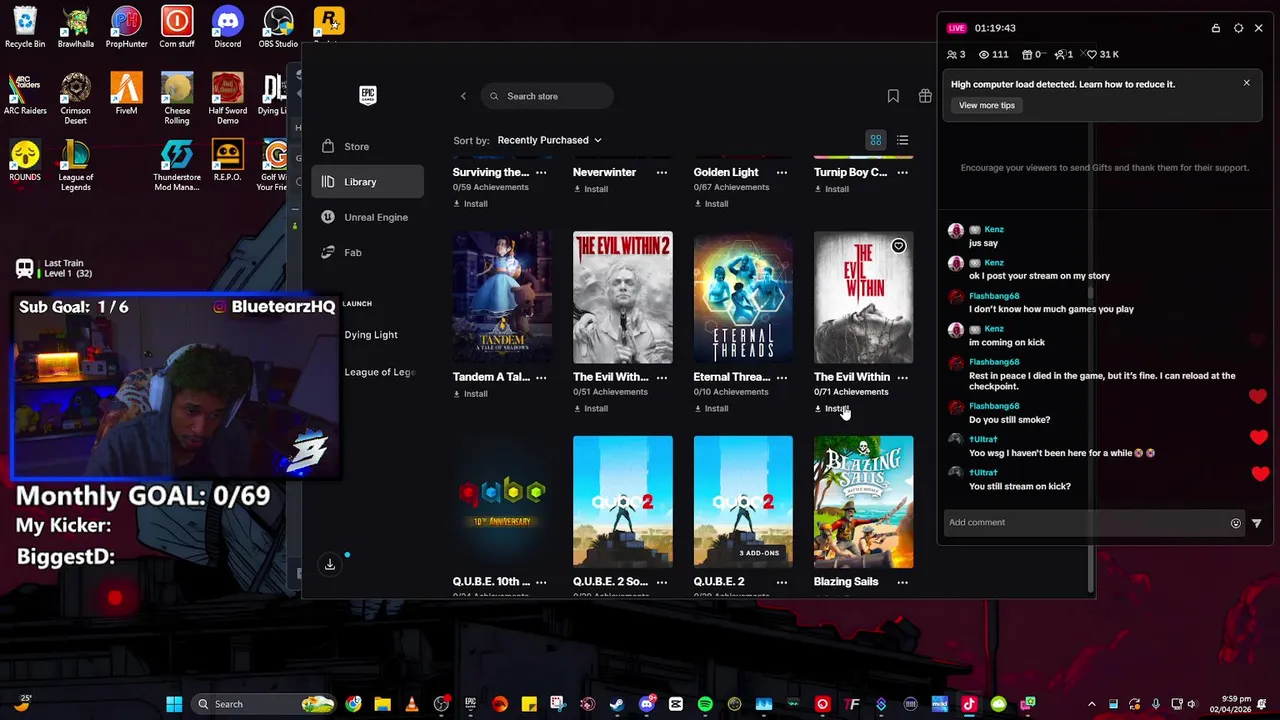
Task: Dismiss the high computer load notice
Action: coord(1246,83)
